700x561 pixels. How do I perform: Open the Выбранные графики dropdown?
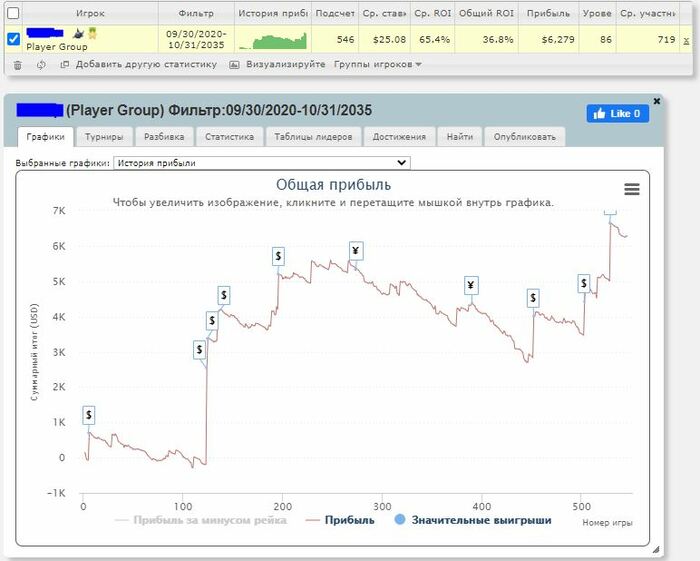(262, 163)
